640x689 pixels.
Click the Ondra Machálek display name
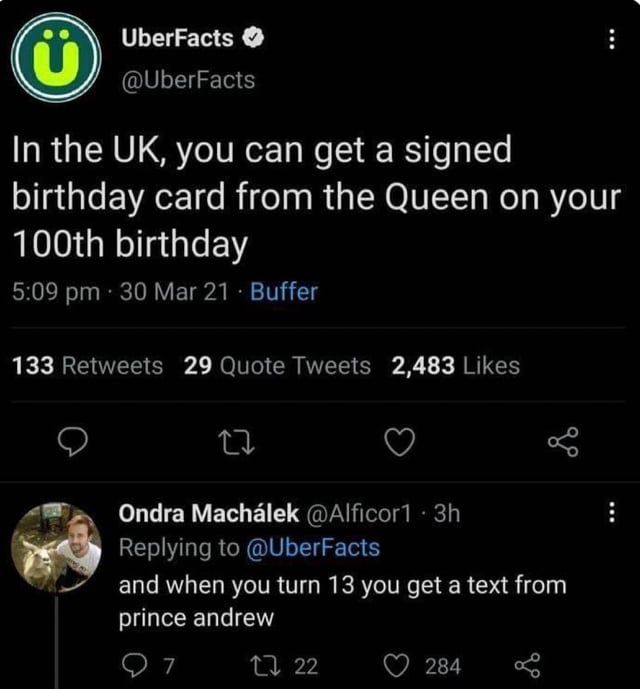(x=208, y=514)
